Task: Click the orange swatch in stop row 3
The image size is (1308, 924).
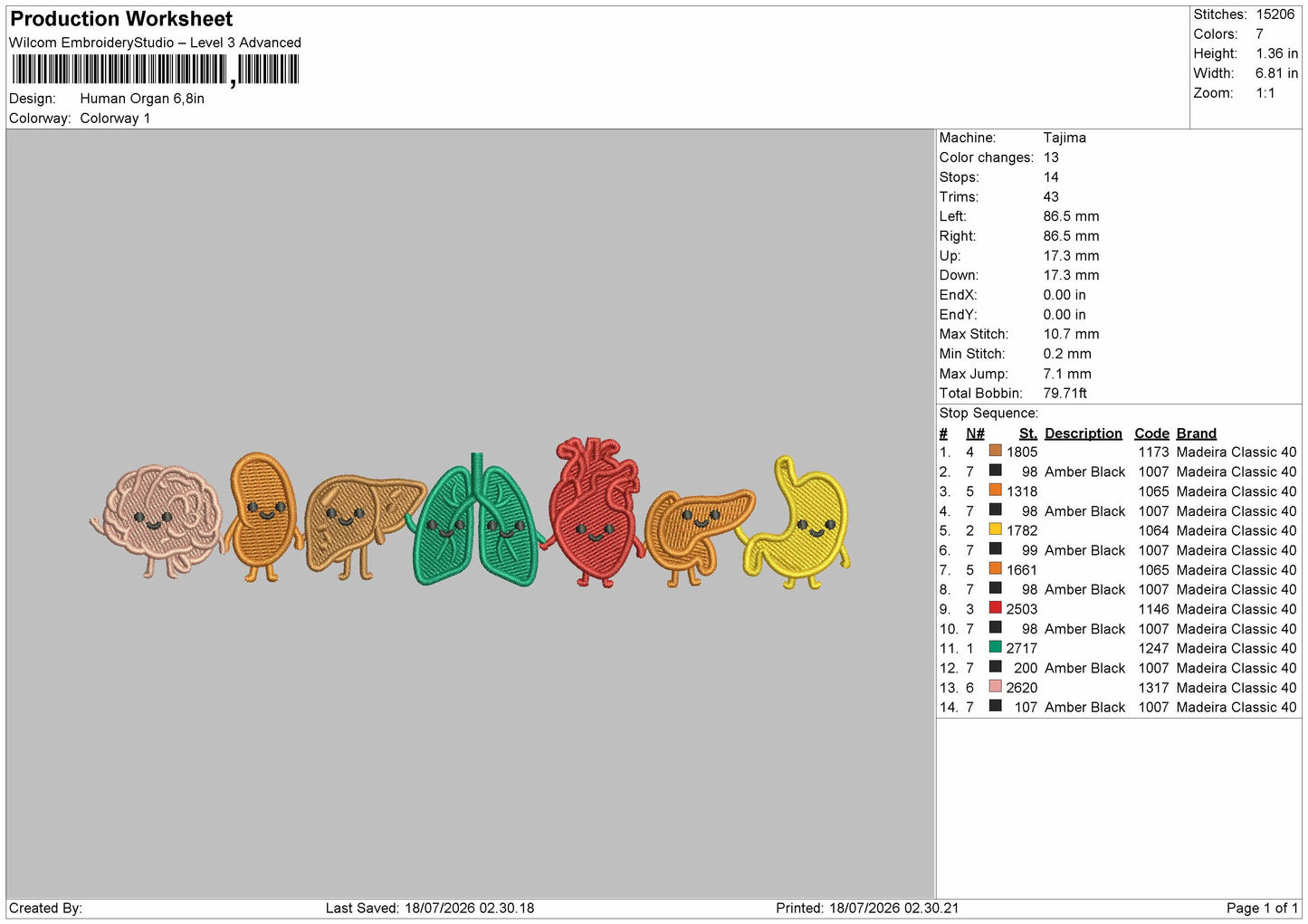Action: (x=995, y=490)
